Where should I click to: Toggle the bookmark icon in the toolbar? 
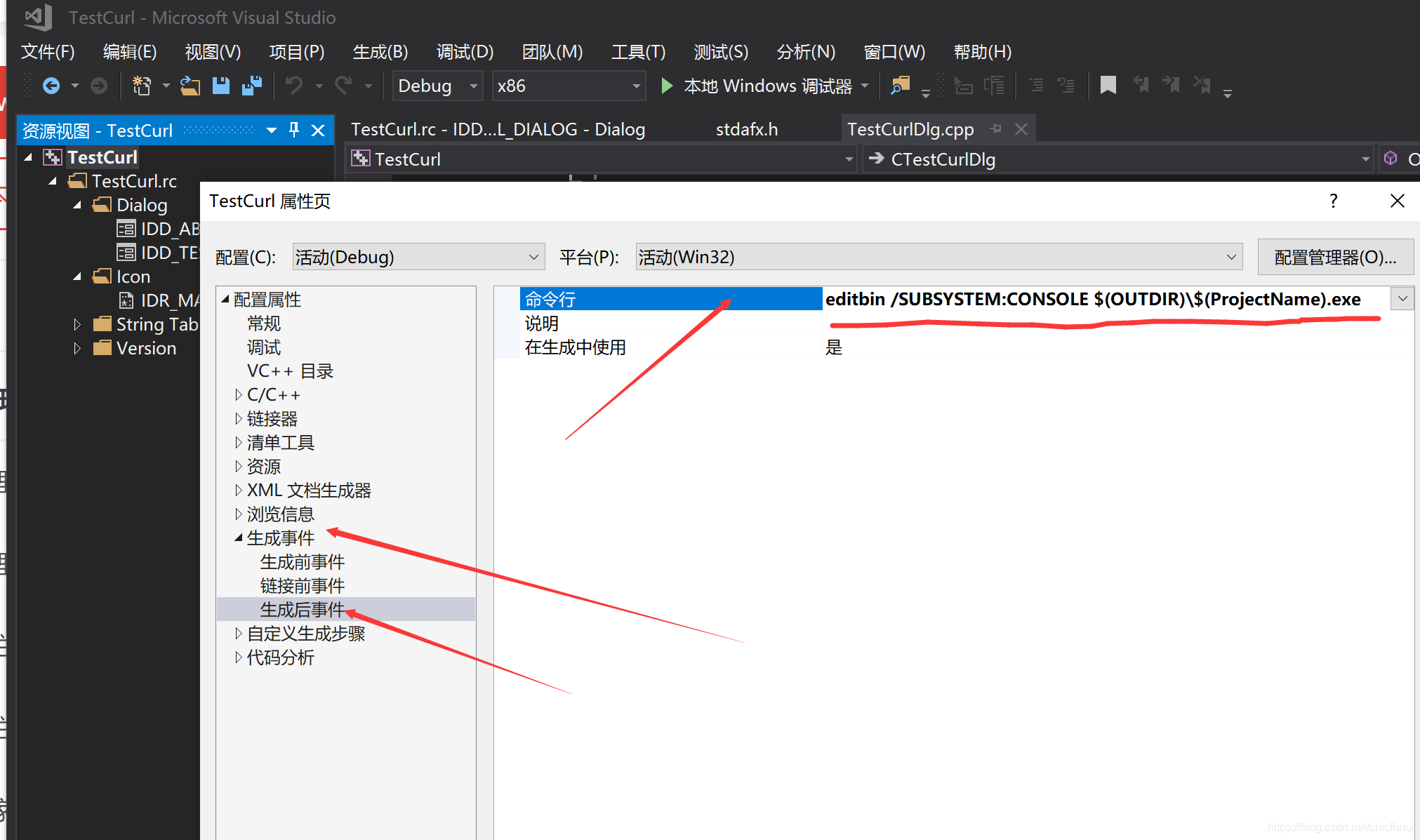[1108, 86]
